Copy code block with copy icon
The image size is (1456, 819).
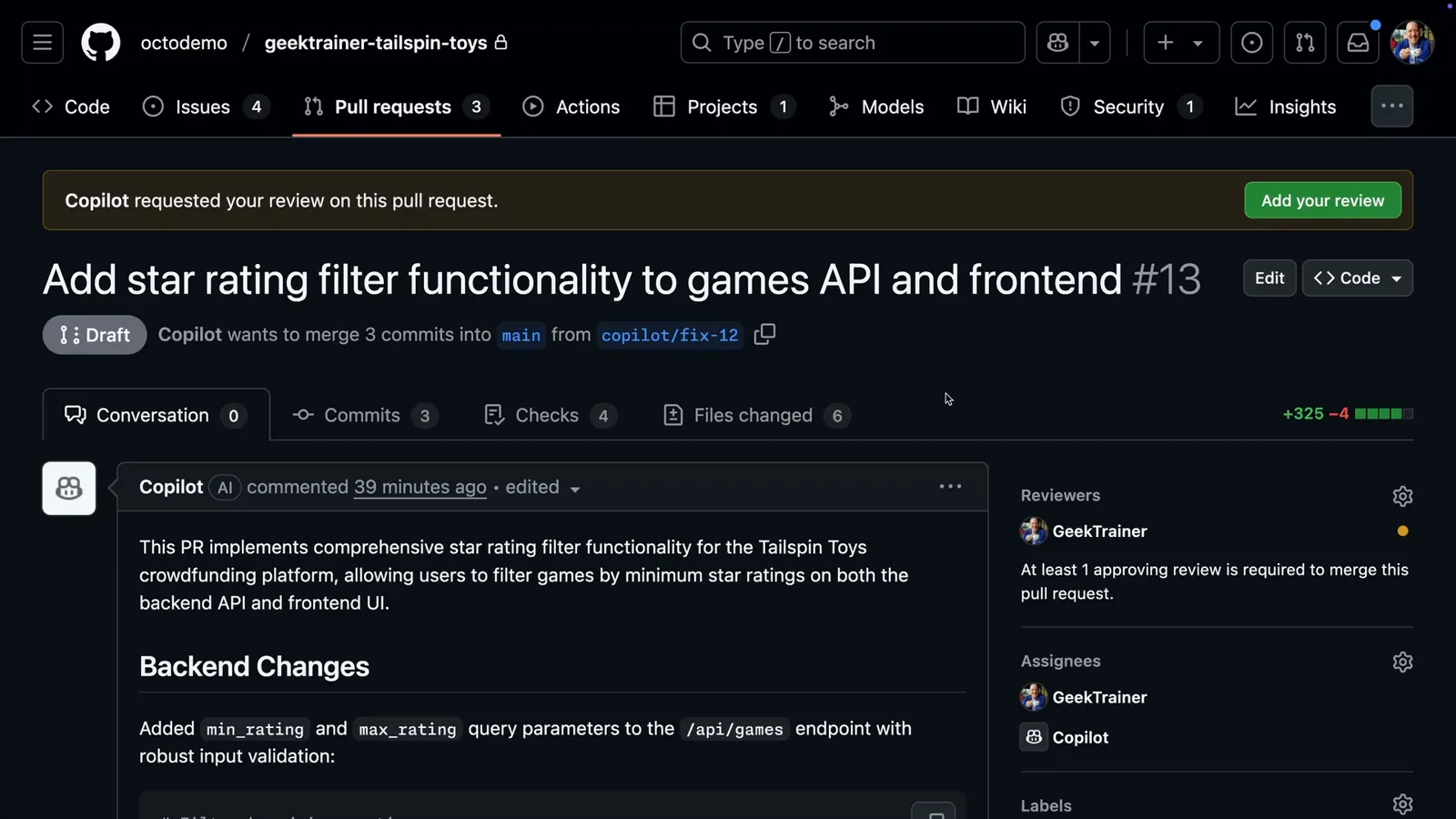coord(934,812)
